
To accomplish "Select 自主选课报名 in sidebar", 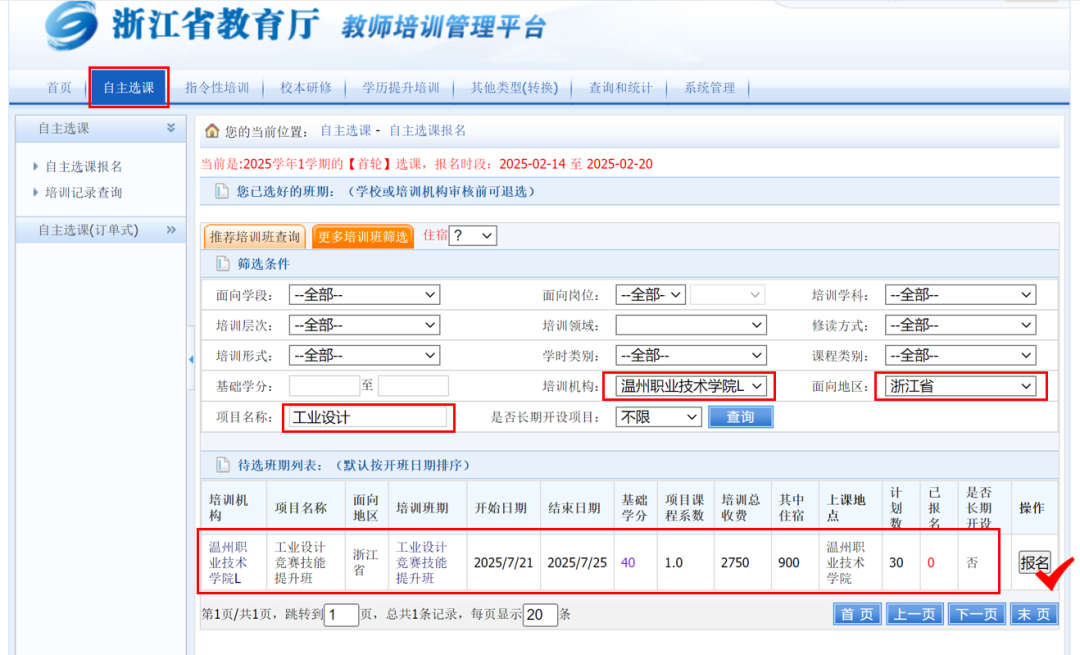I will pyautogui.click(x=83, y=166).
